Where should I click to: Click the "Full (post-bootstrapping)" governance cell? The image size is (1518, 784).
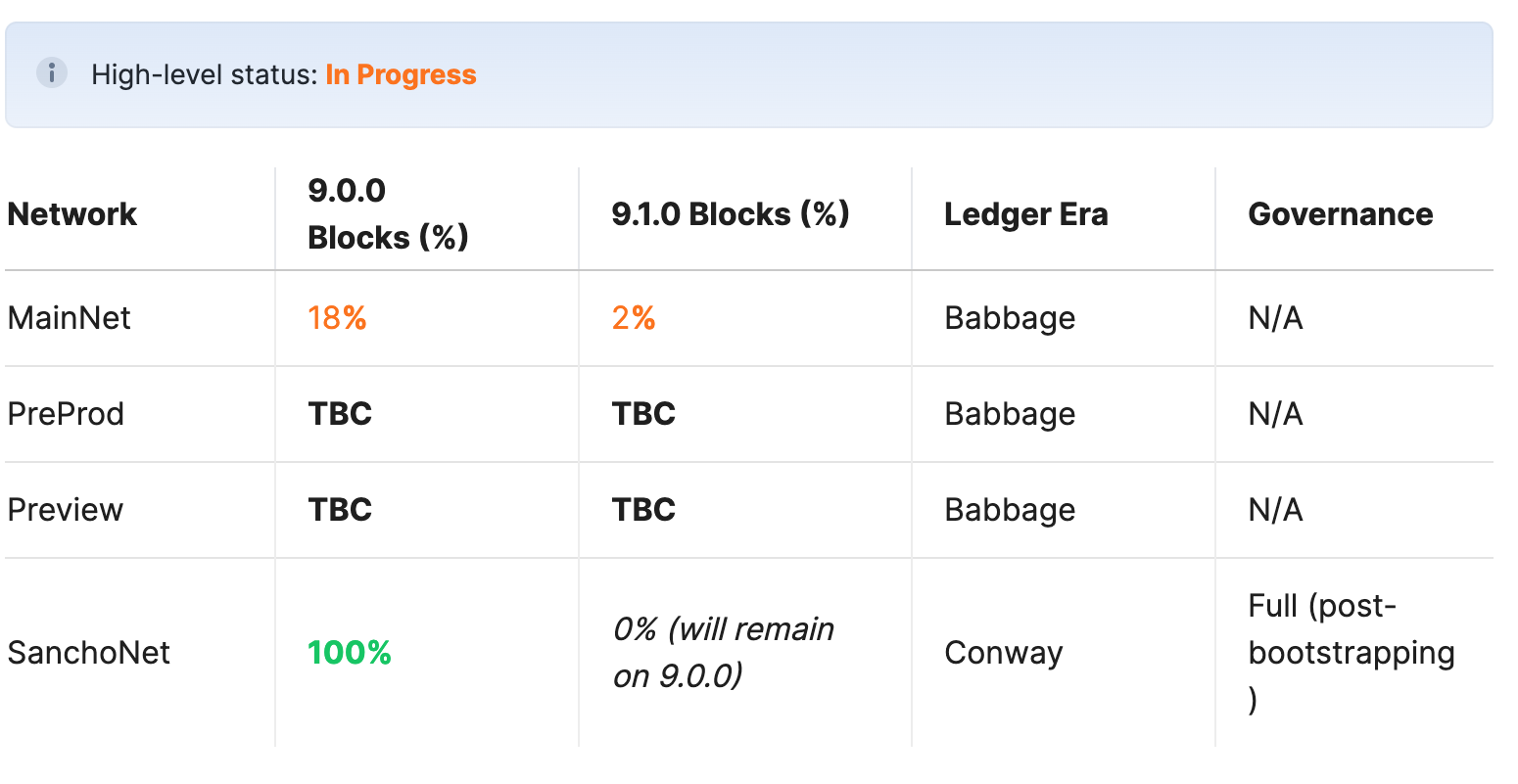point(1351,653)
